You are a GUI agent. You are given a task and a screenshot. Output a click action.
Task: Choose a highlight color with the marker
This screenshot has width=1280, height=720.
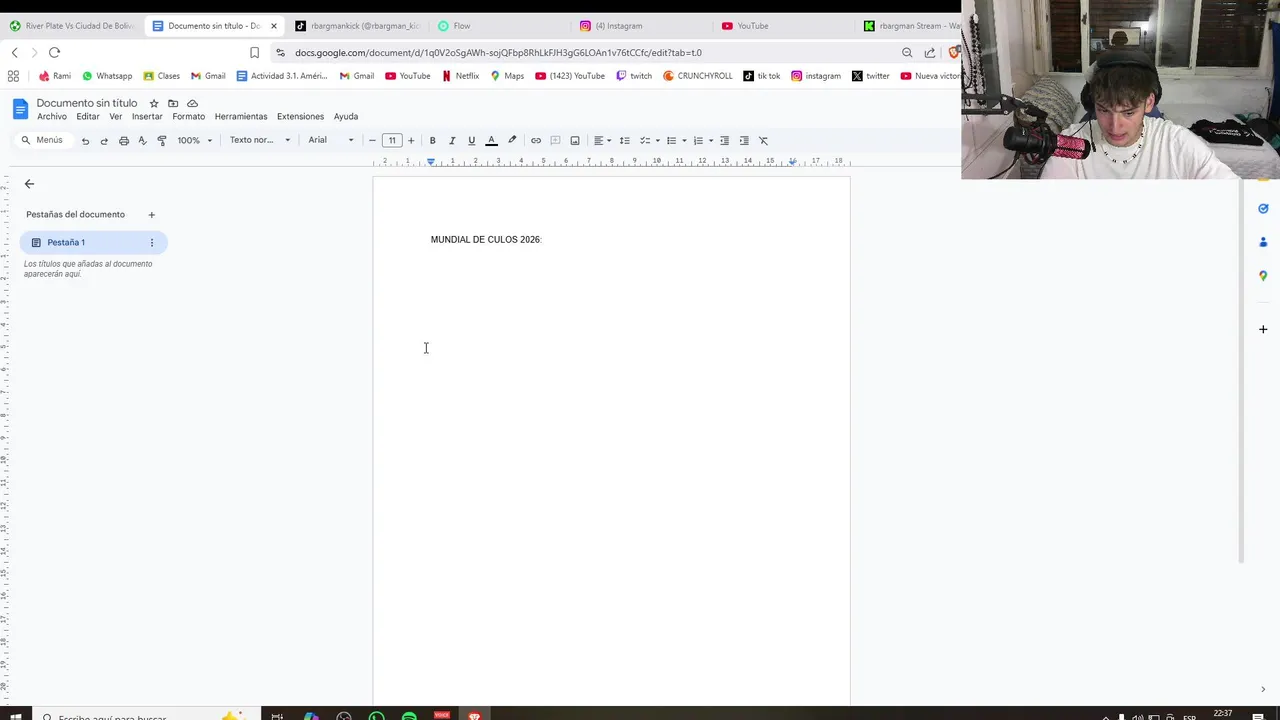coord(512,141)
